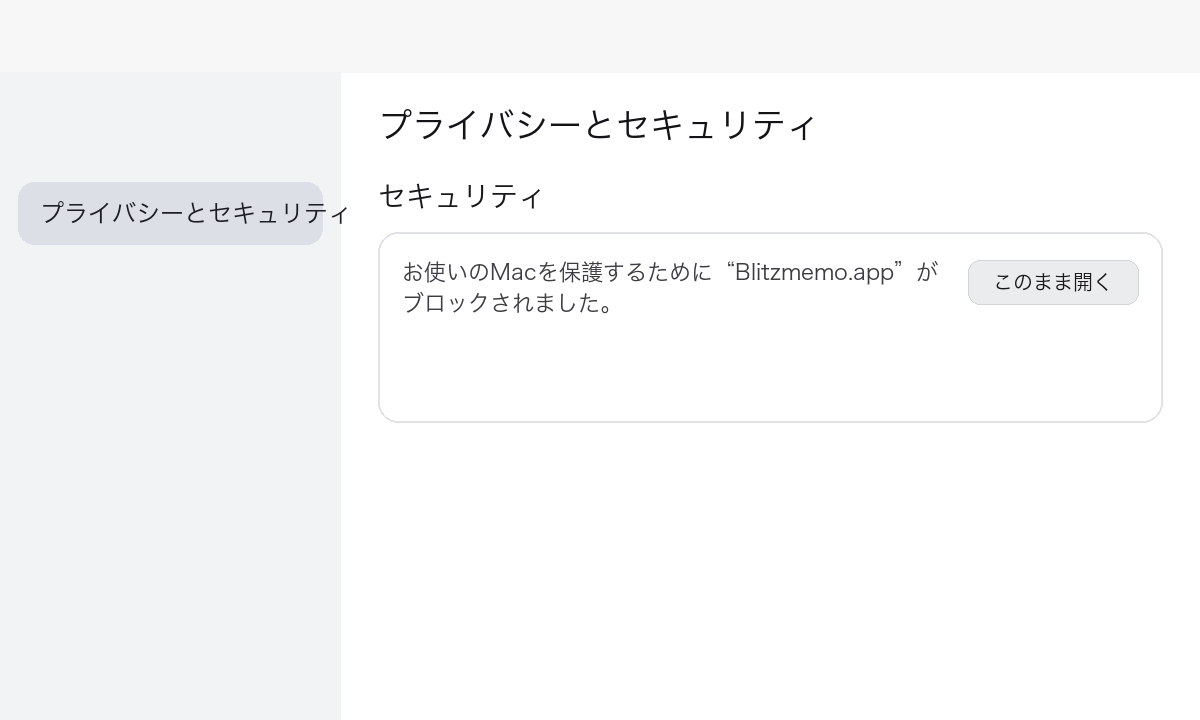
Task: Click the gray toolbar area at the top
Action: pos(600,35)
